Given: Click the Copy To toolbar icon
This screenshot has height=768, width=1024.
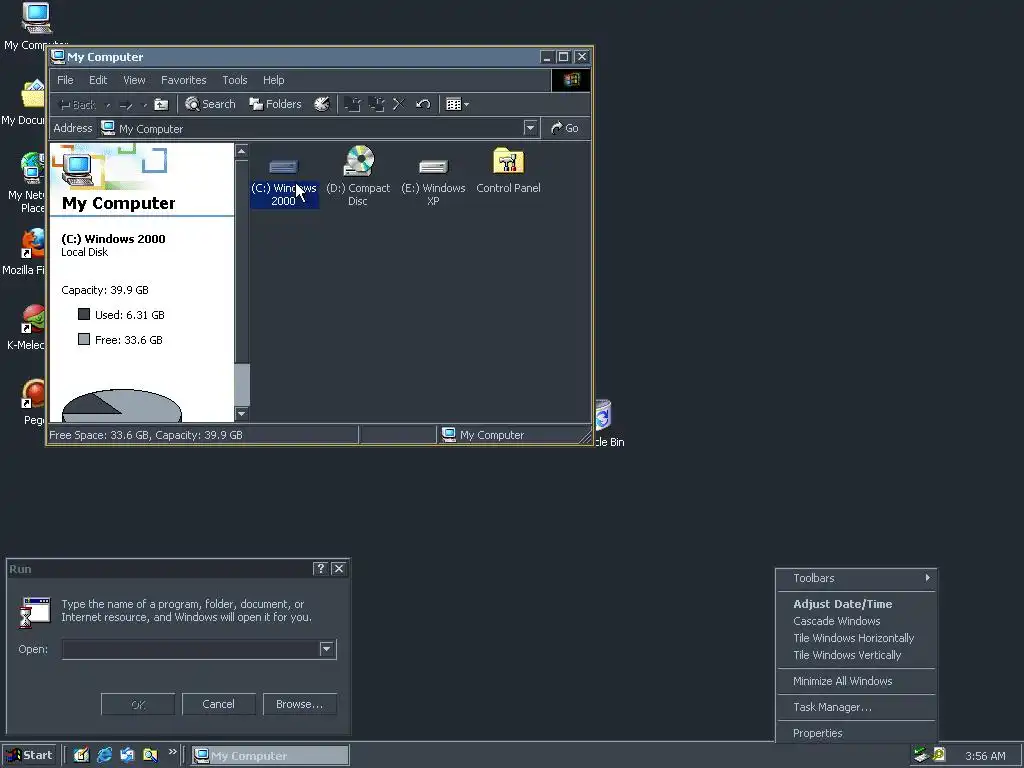Looking at the screenshot, I should [x=376, y=104].
